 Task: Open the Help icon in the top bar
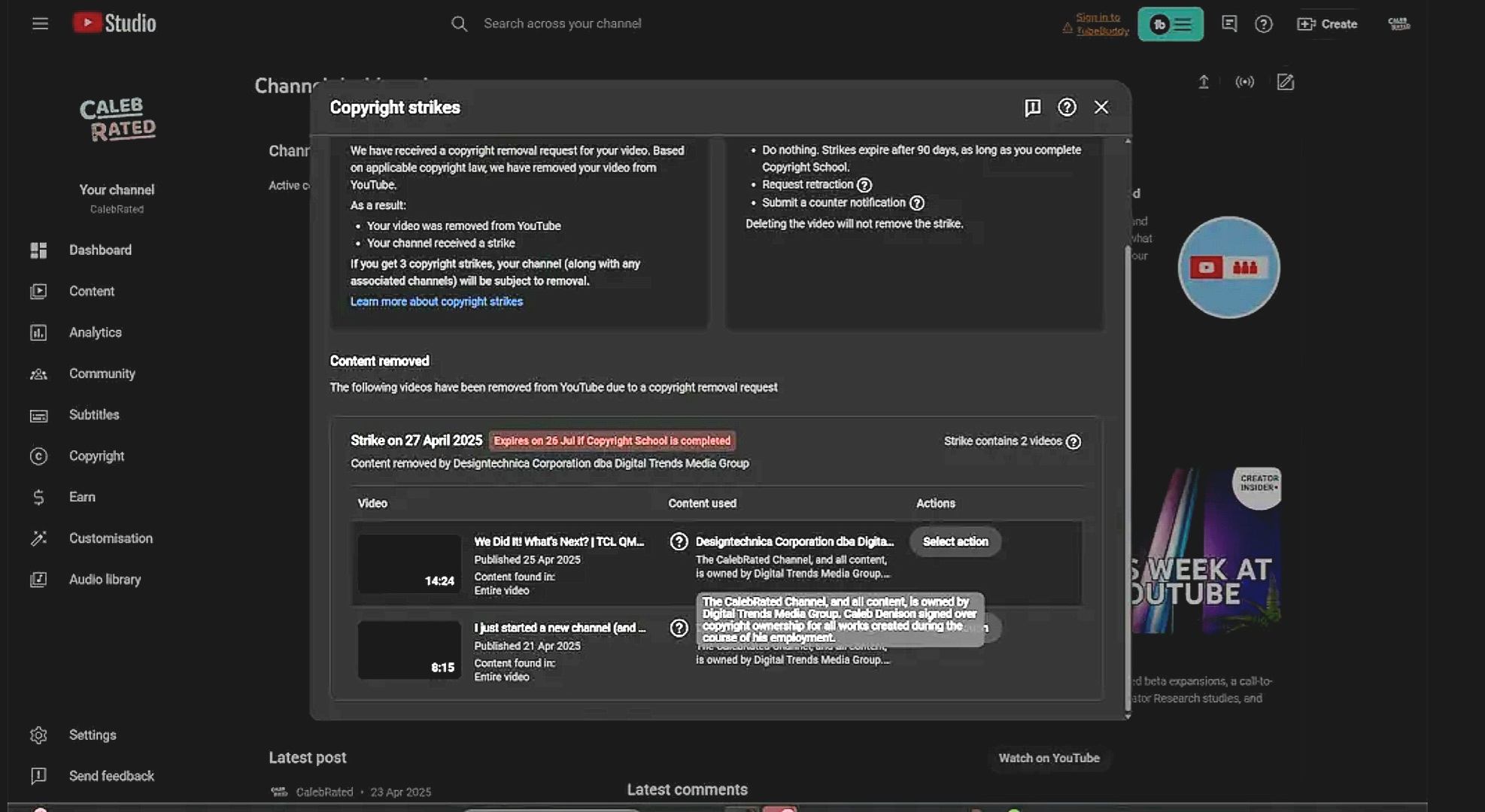(1263, 24)
